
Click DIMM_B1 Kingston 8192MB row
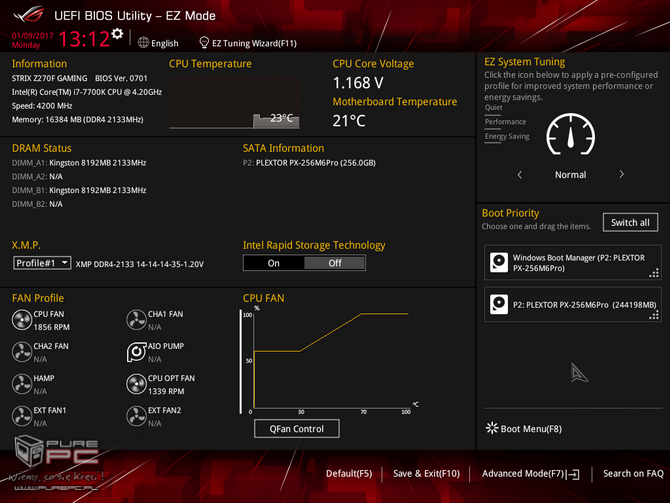[x=79, y=190]
